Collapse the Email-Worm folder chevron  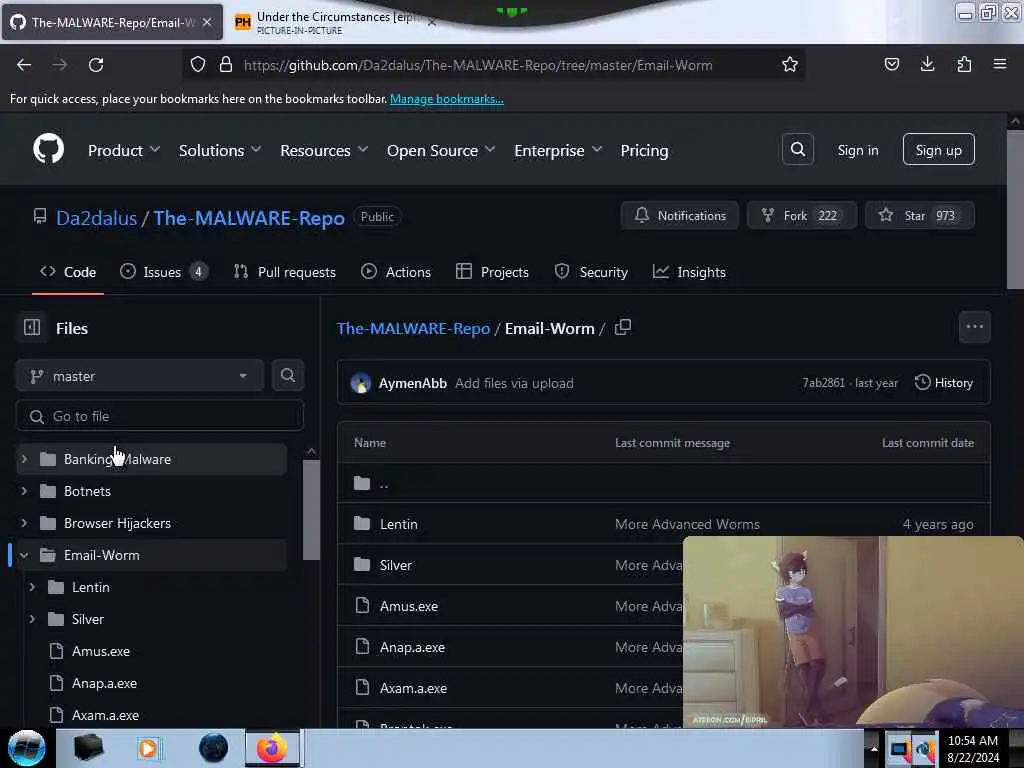coord(24,555)
